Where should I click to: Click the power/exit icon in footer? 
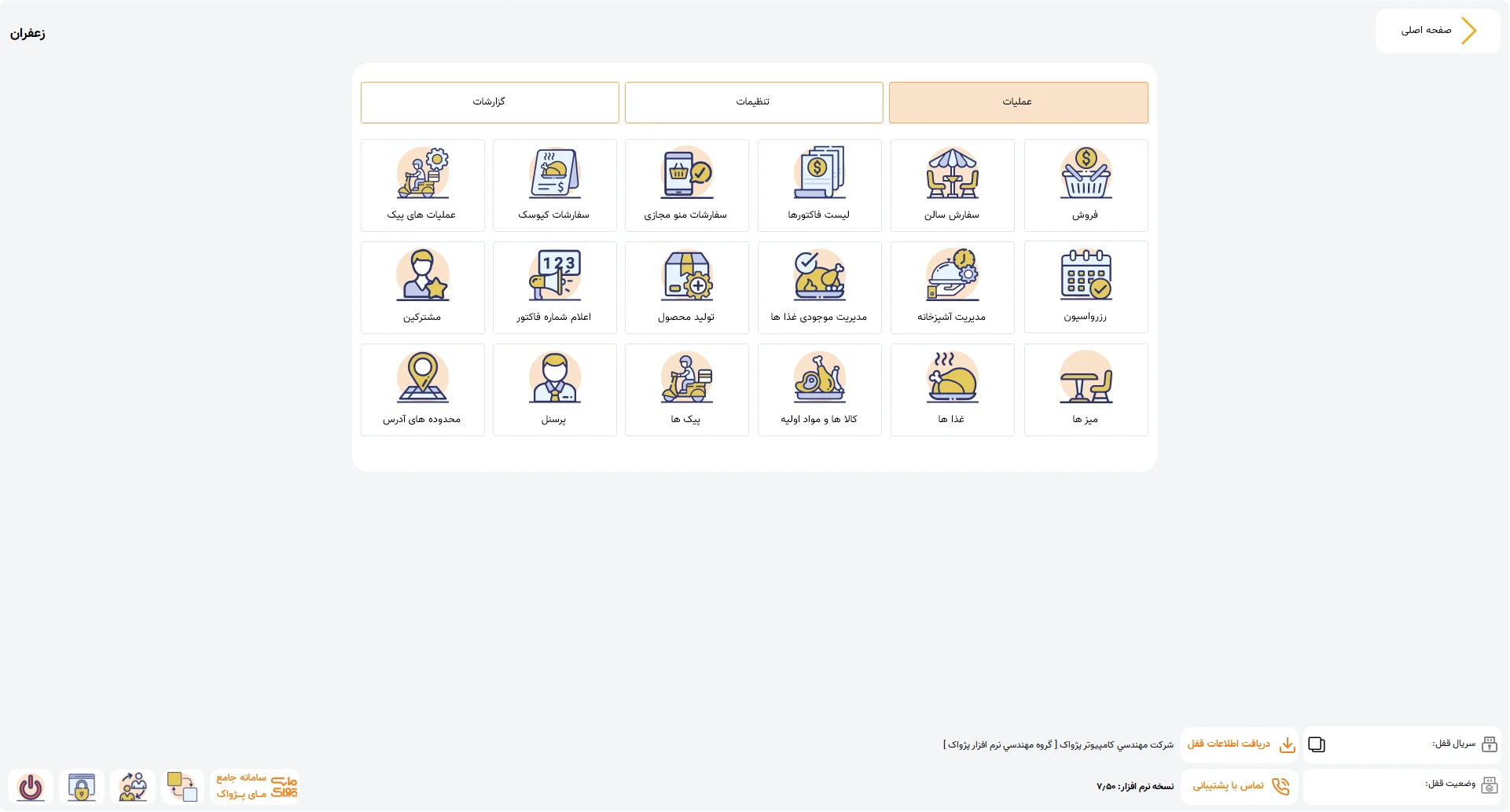(31, 787)
